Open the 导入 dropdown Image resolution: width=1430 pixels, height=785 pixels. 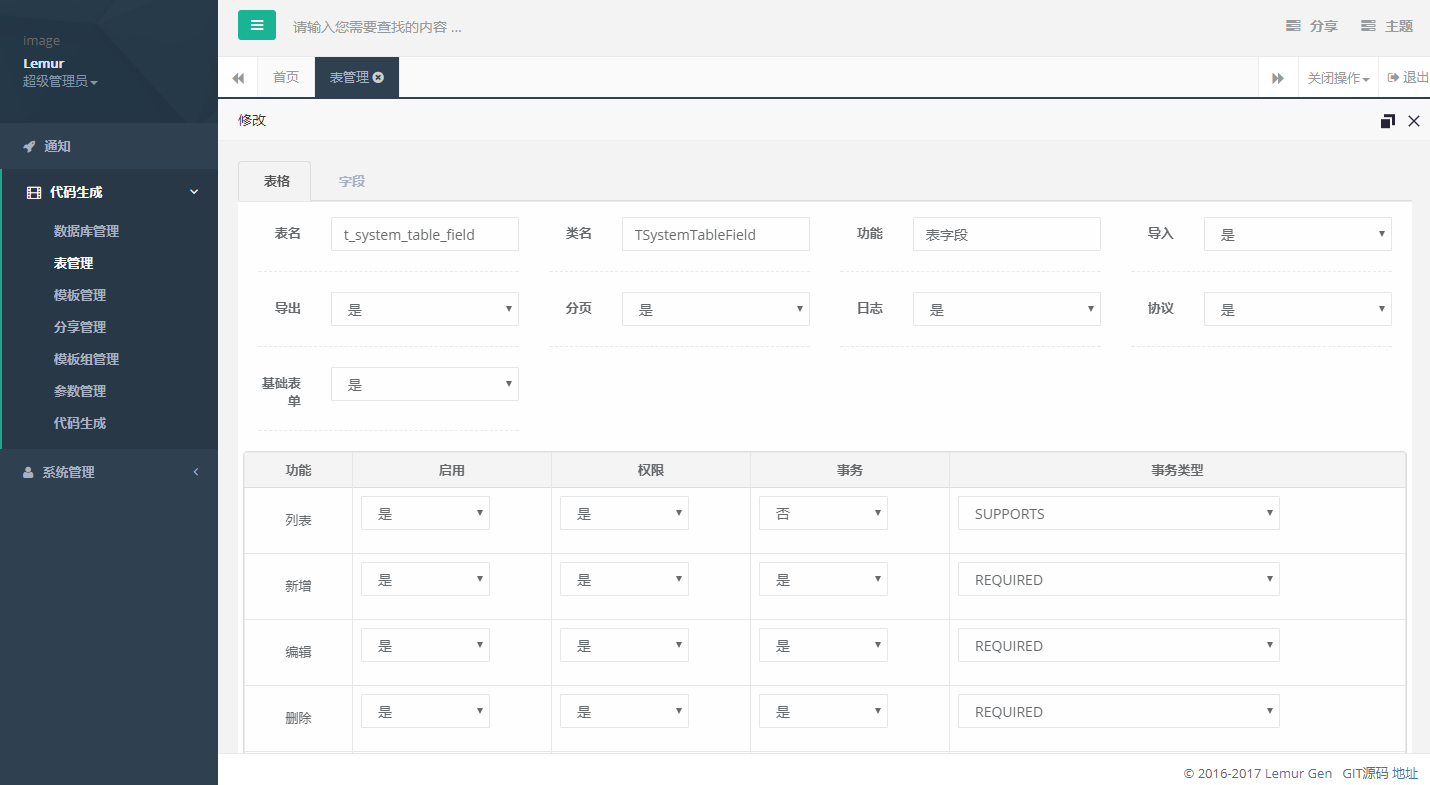[1298, 234]
